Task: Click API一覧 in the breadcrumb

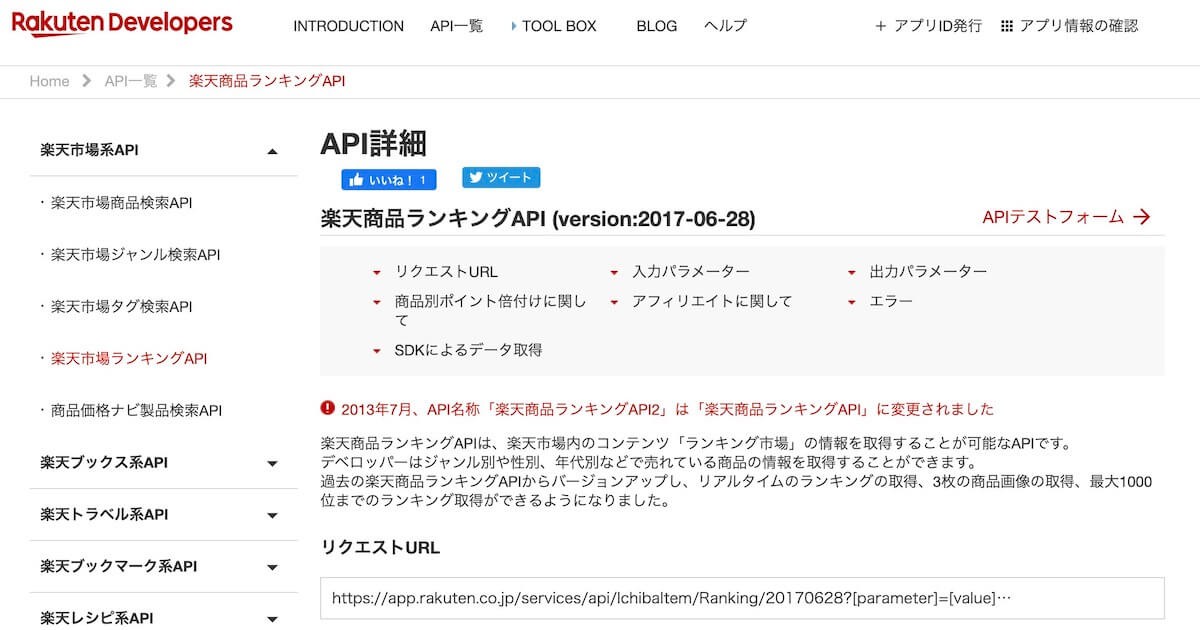Action: tap(131, 81)
